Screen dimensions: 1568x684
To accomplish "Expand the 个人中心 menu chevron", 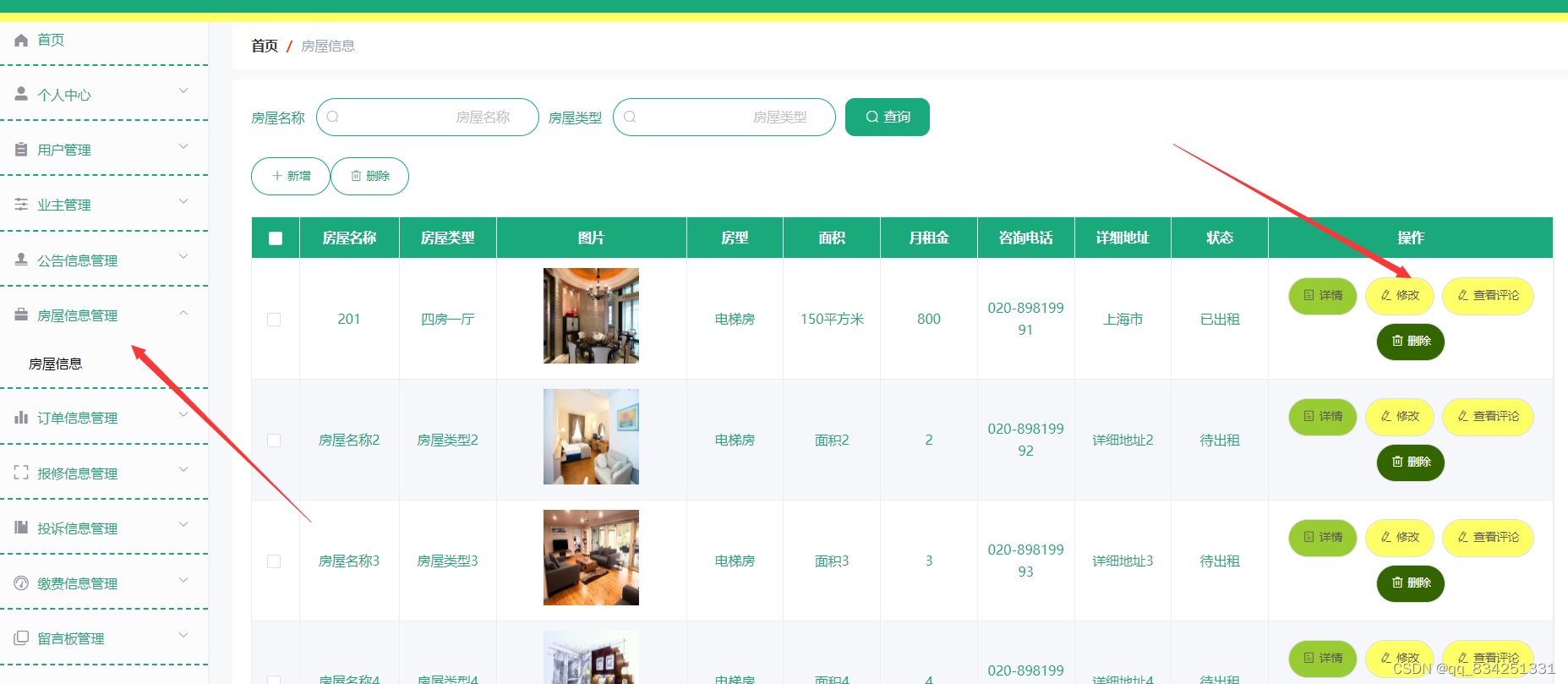I will [x=183, y=91].
